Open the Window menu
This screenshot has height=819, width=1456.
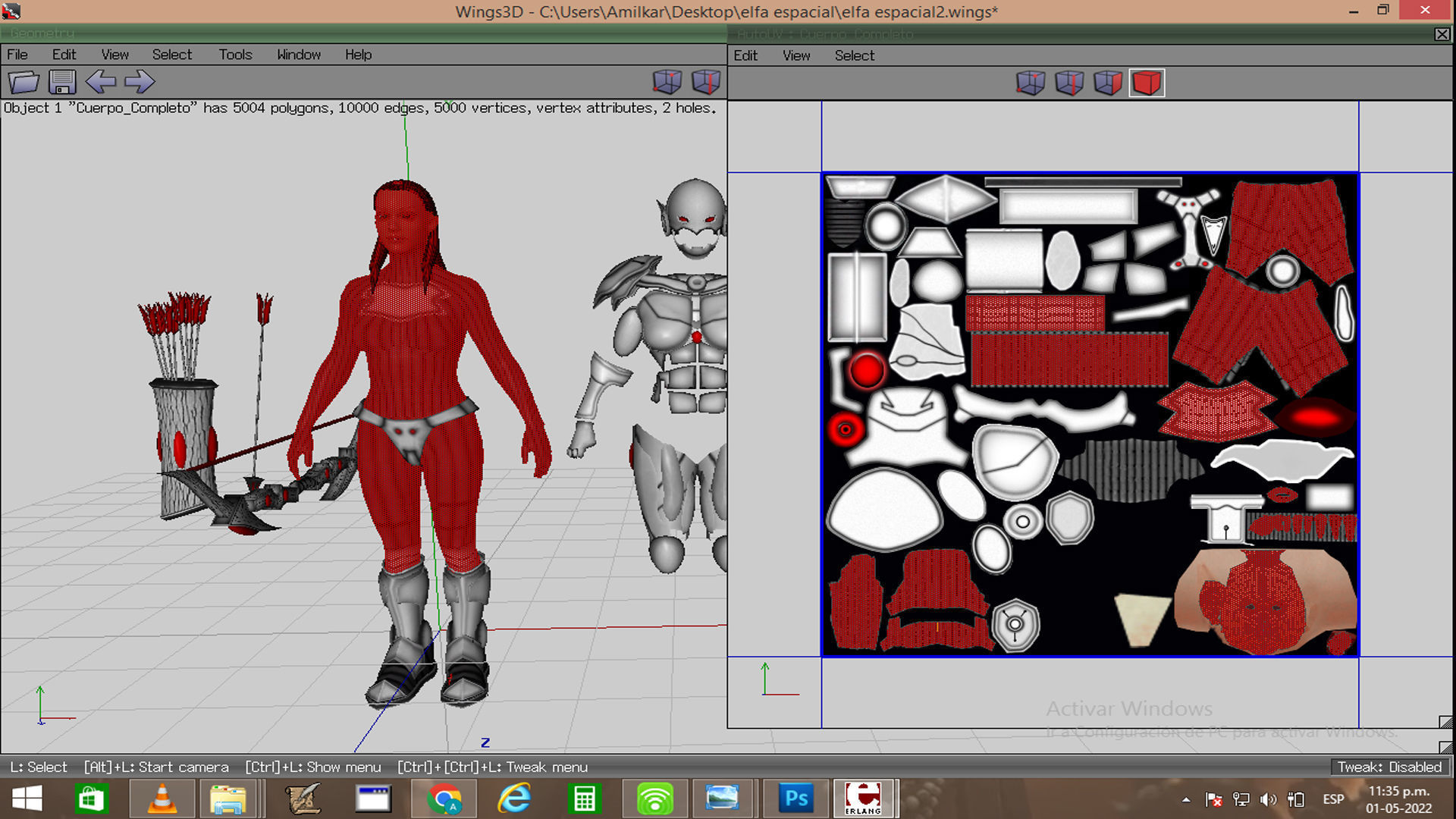pos(299,55)
